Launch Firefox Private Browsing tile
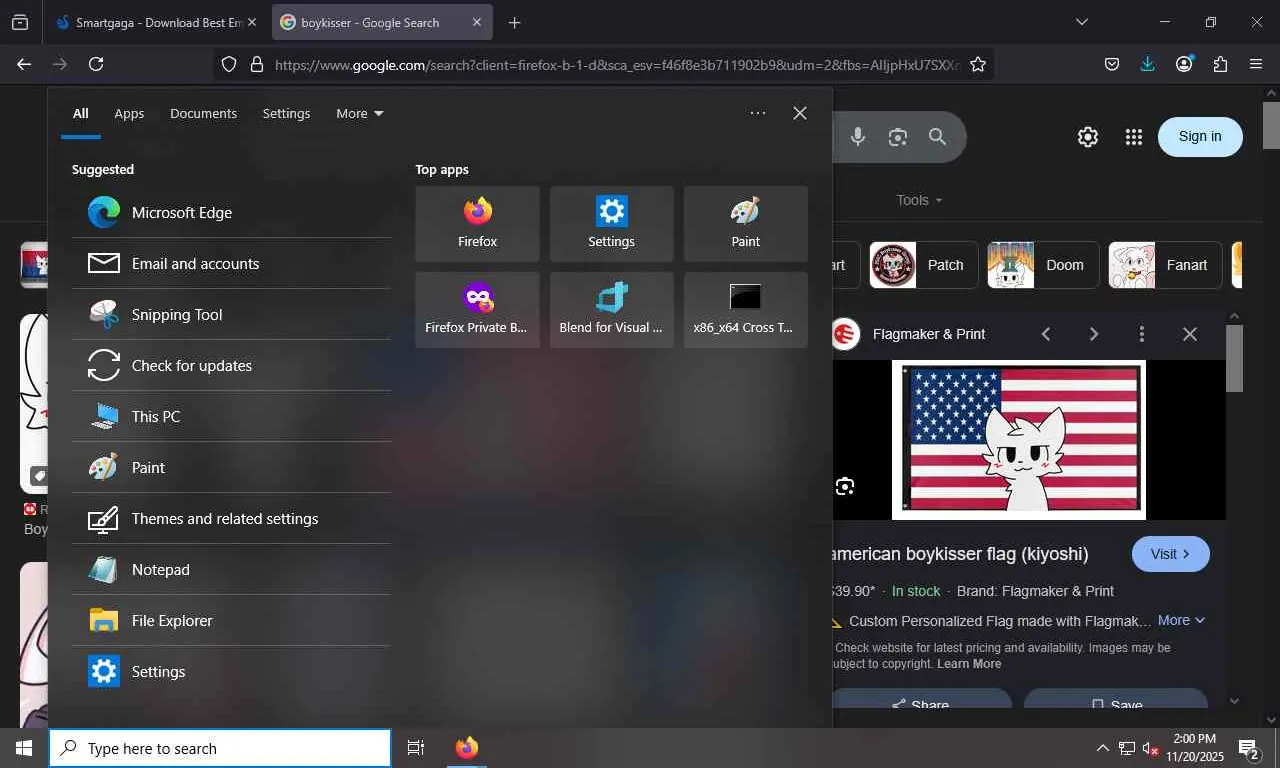Screen dimensions: 1280x768 tap(478, 310)
